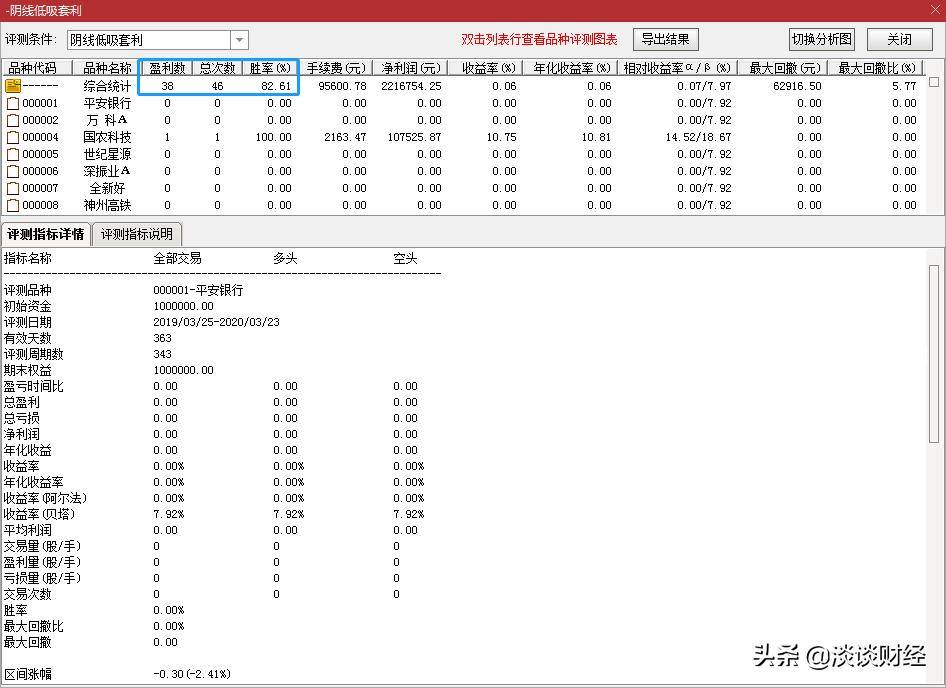
Task: Click the 关闭 button
Action: (x=899, y=39)
